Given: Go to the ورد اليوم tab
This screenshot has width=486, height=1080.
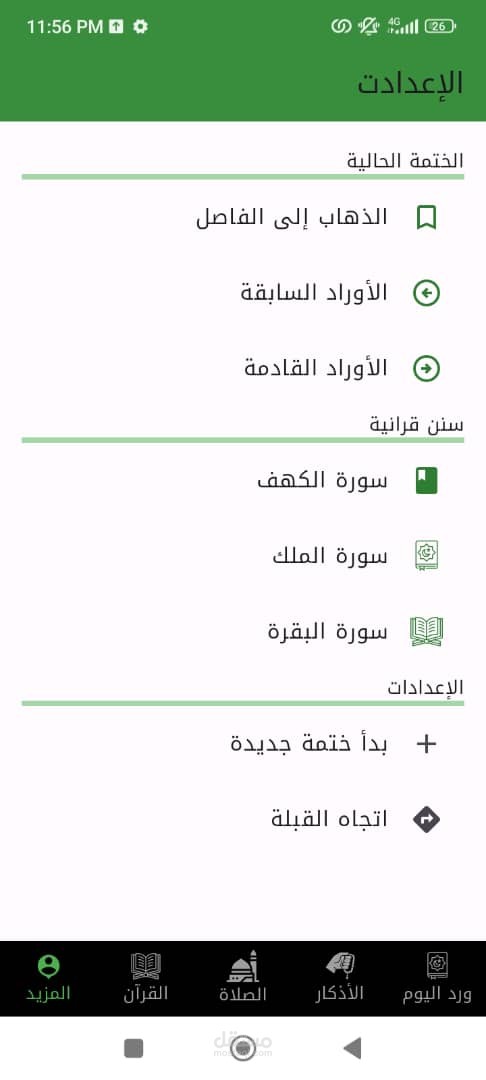Looking at the screenshot, I should (x=437, y=978).
